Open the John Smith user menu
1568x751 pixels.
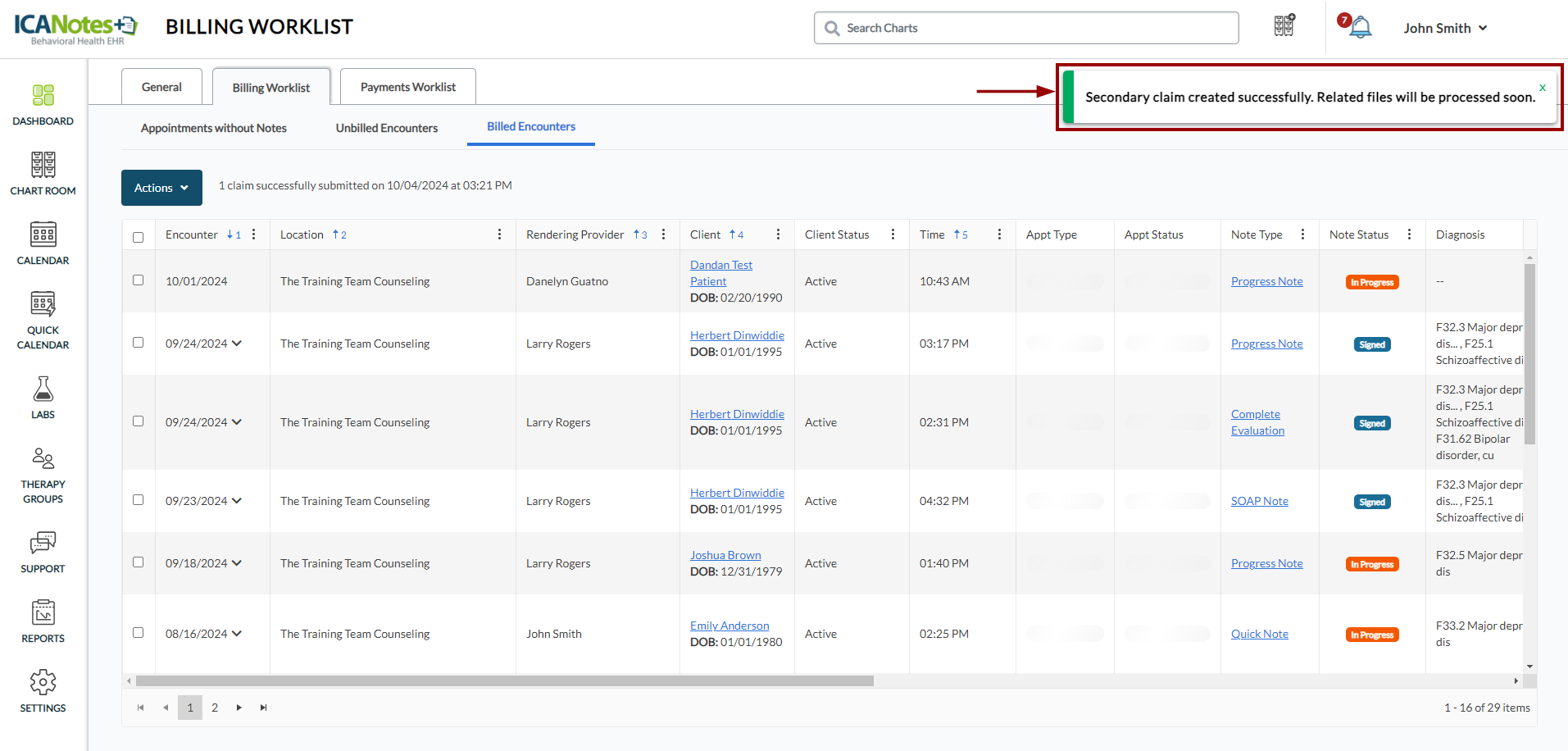tap(1444, 28)
